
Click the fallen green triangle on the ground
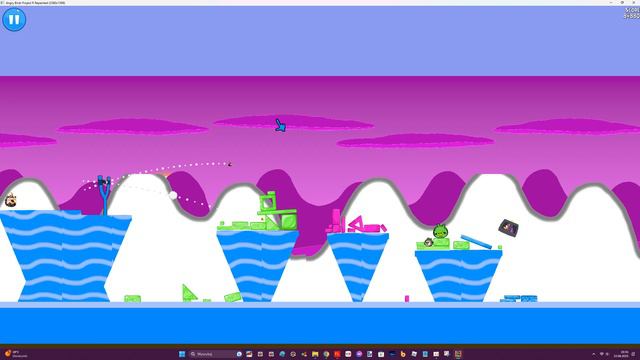point(188,293)
